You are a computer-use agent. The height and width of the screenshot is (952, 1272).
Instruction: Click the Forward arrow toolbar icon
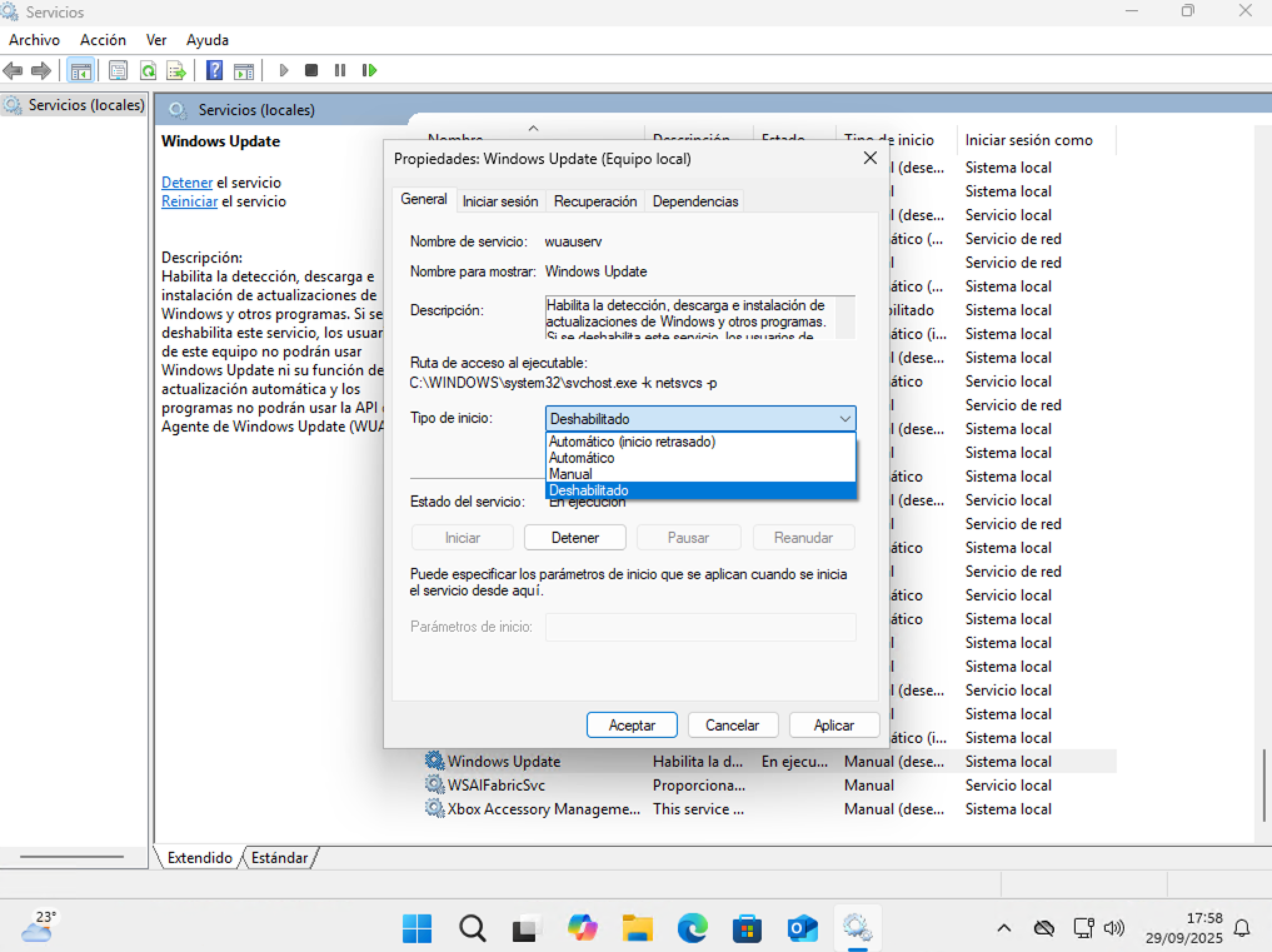(x=41, y=70)
